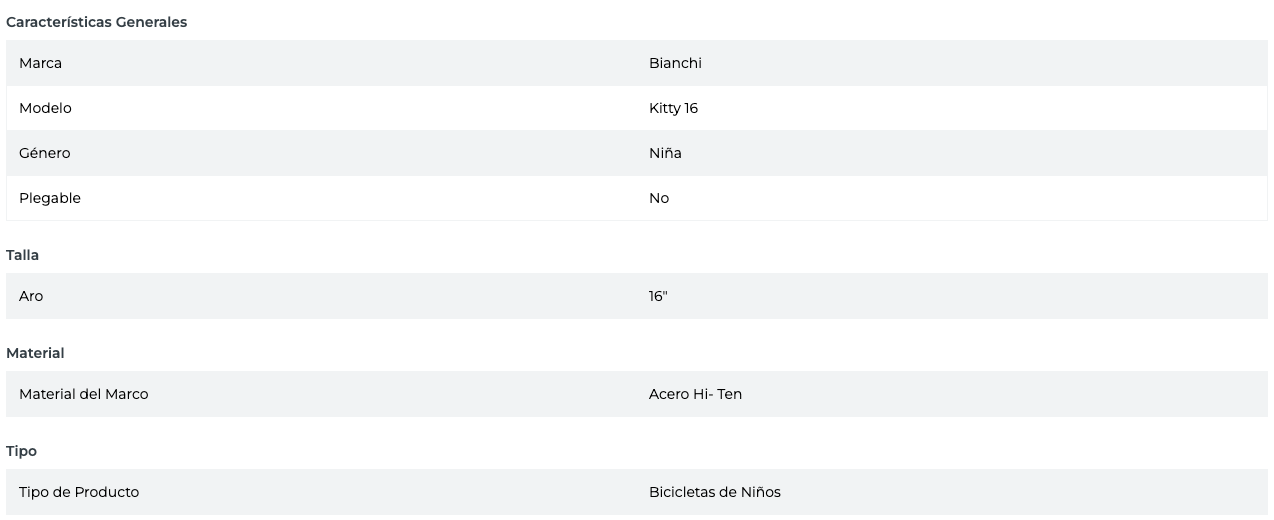Click the No value for Plegable
The width and height of the screenshot is (1274, 520).
(x=659, y=198)
